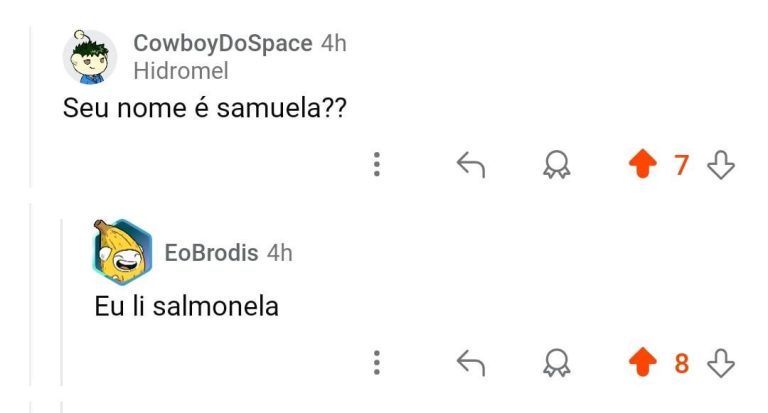The image size is (768, 413).
Task: Open the CowboyDoSpace user profile link
Action: coord(222,44)
